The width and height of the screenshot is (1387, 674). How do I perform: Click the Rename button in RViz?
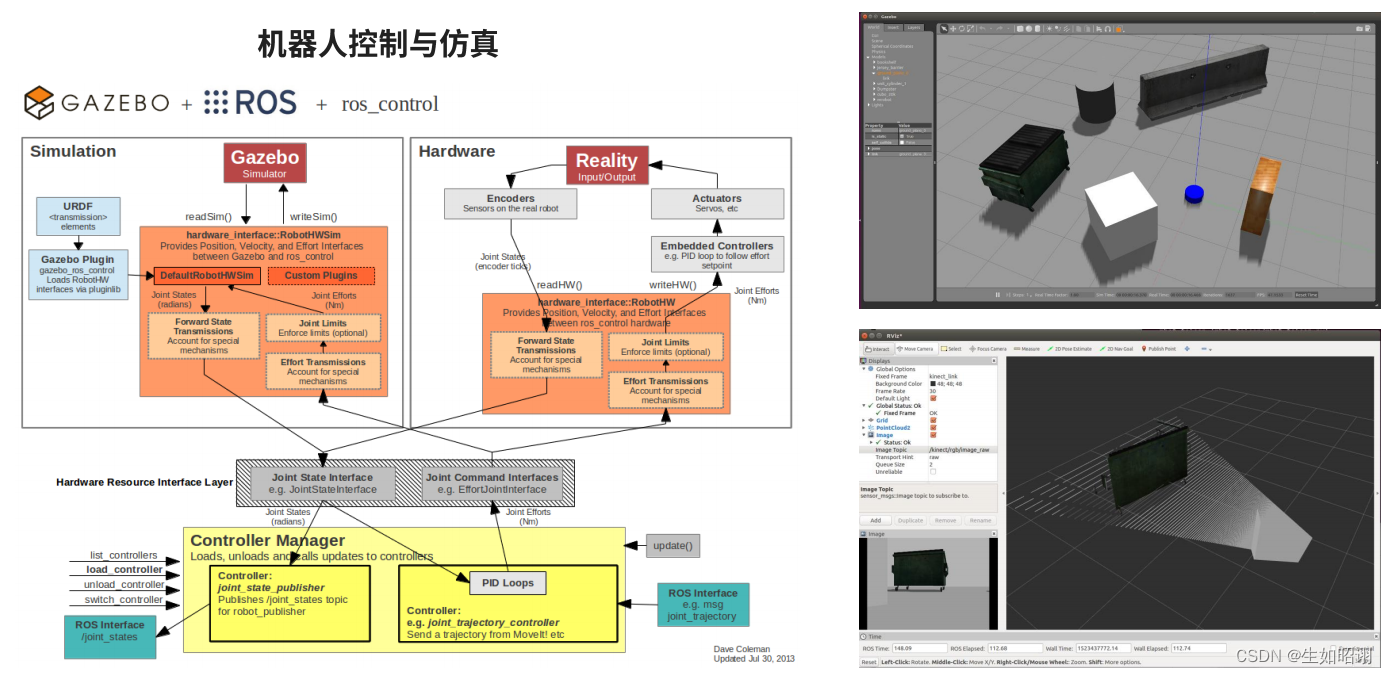tap(981, 520)
